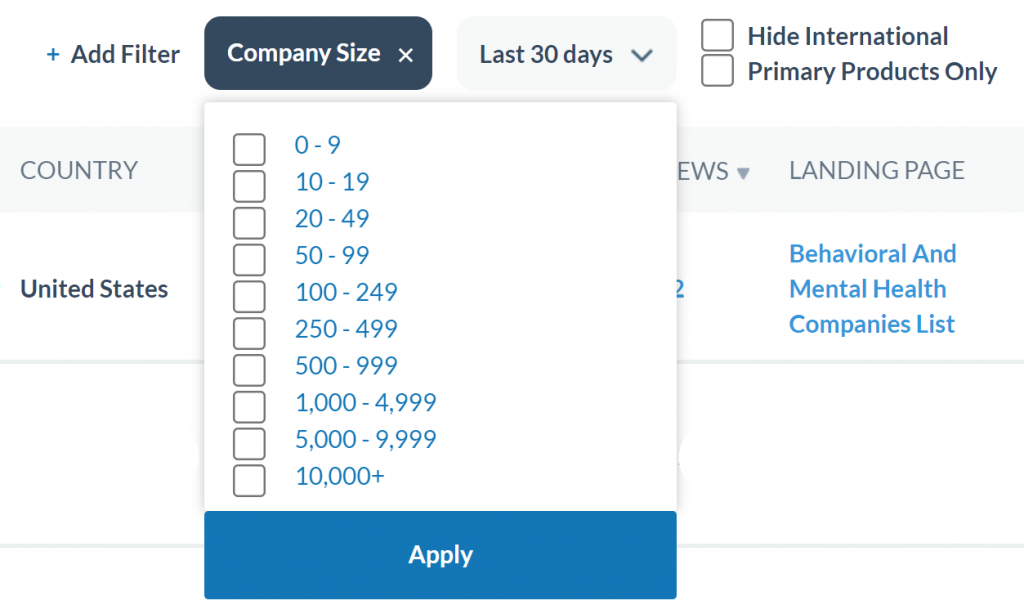Click the sort arrow in the views column

[x=743, y=173]
